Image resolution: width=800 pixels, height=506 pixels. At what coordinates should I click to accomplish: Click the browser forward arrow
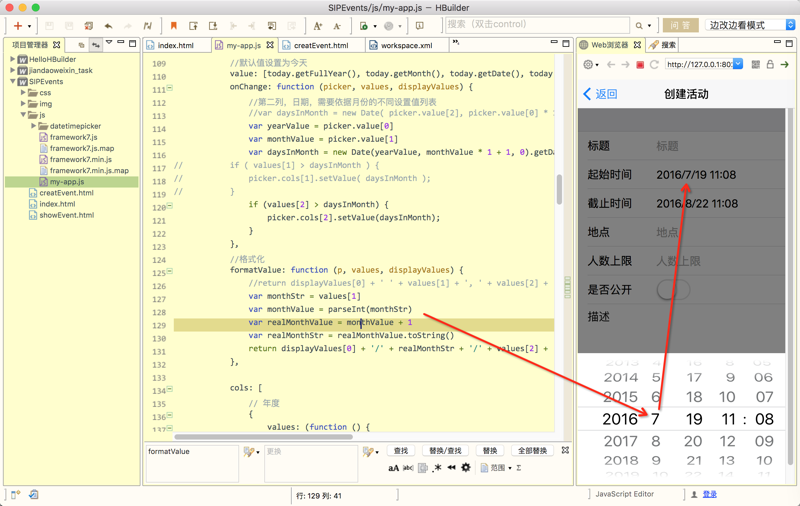(x=625, y=64)
